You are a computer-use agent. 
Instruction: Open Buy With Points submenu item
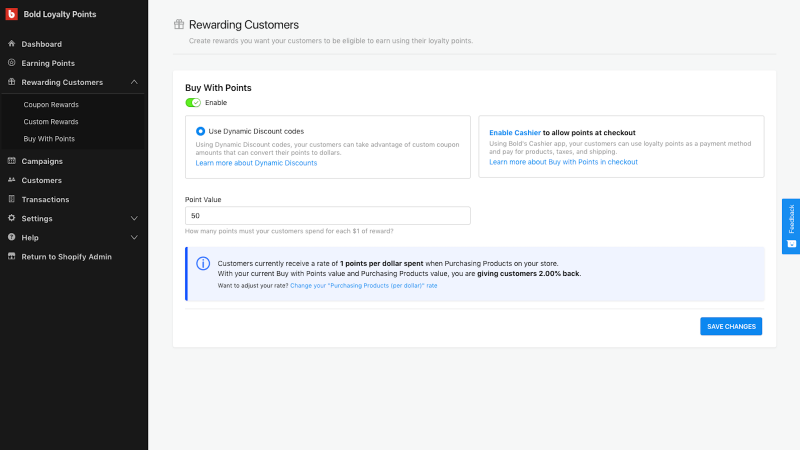(49, 139)
